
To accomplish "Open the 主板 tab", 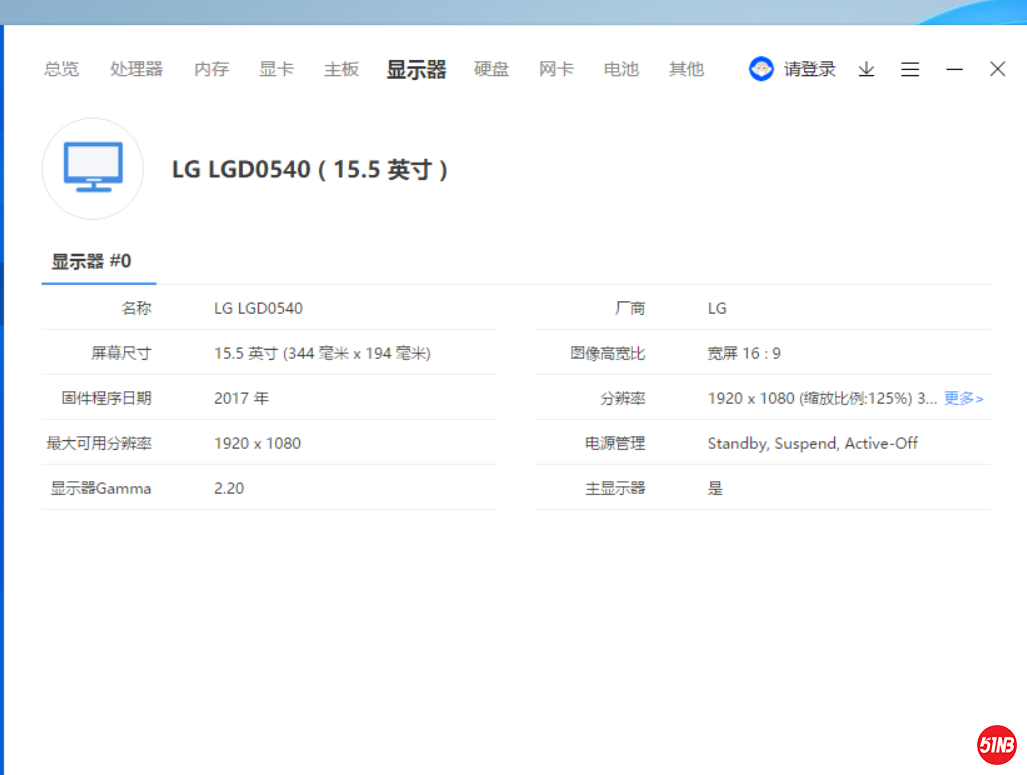I will tap(341, 69).
